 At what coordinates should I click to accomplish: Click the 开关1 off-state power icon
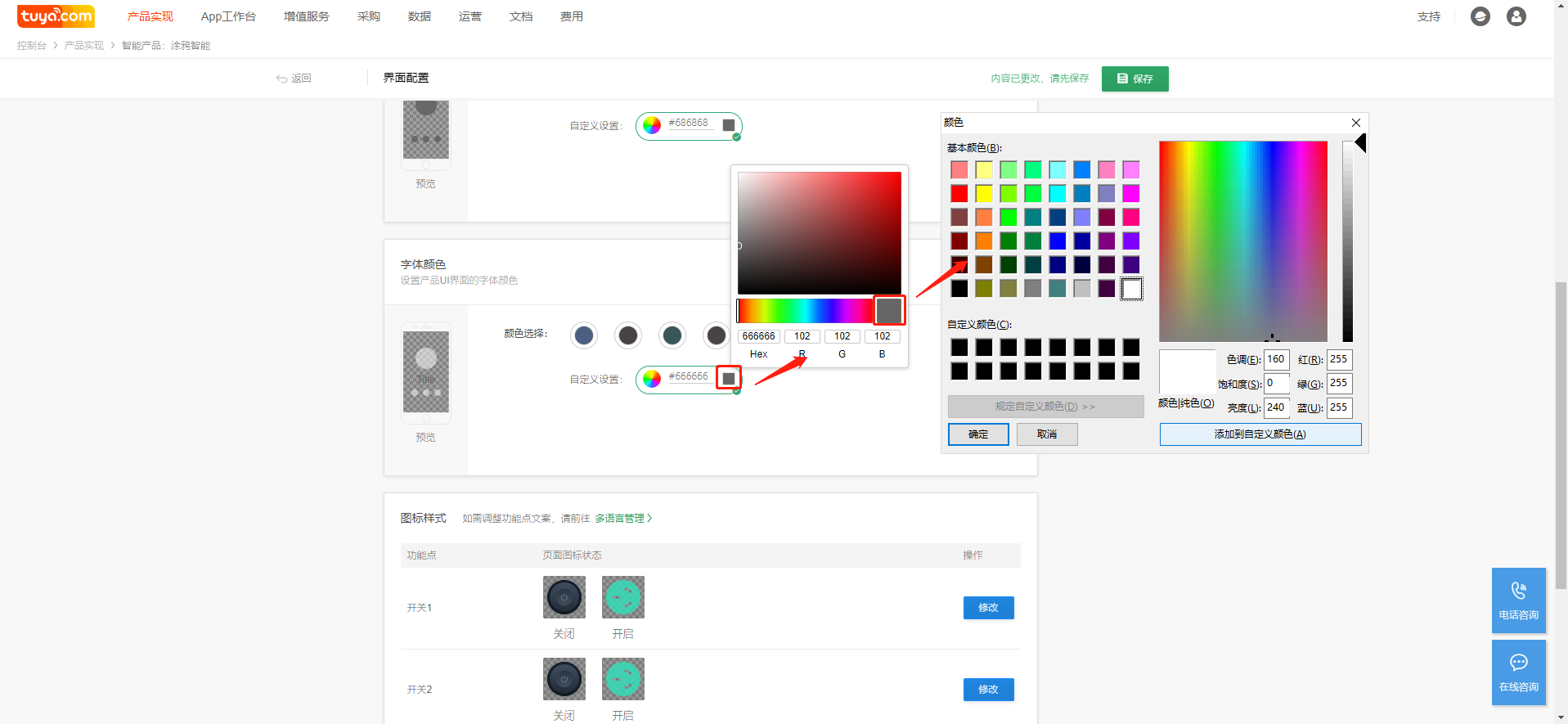coord(564,597)
